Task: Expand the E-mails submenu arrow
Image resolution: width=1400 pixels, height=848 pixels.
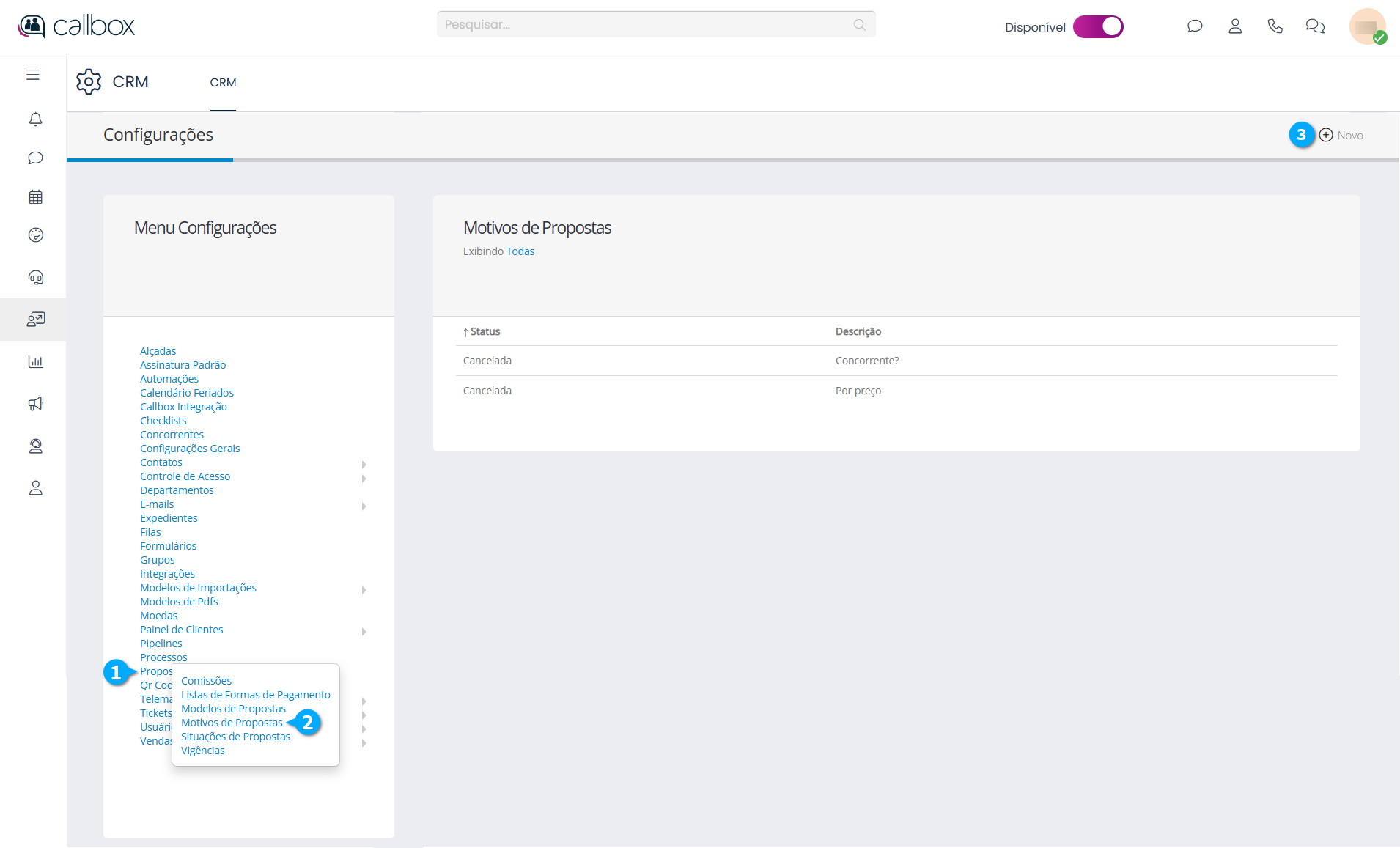Action: point(364,506)
